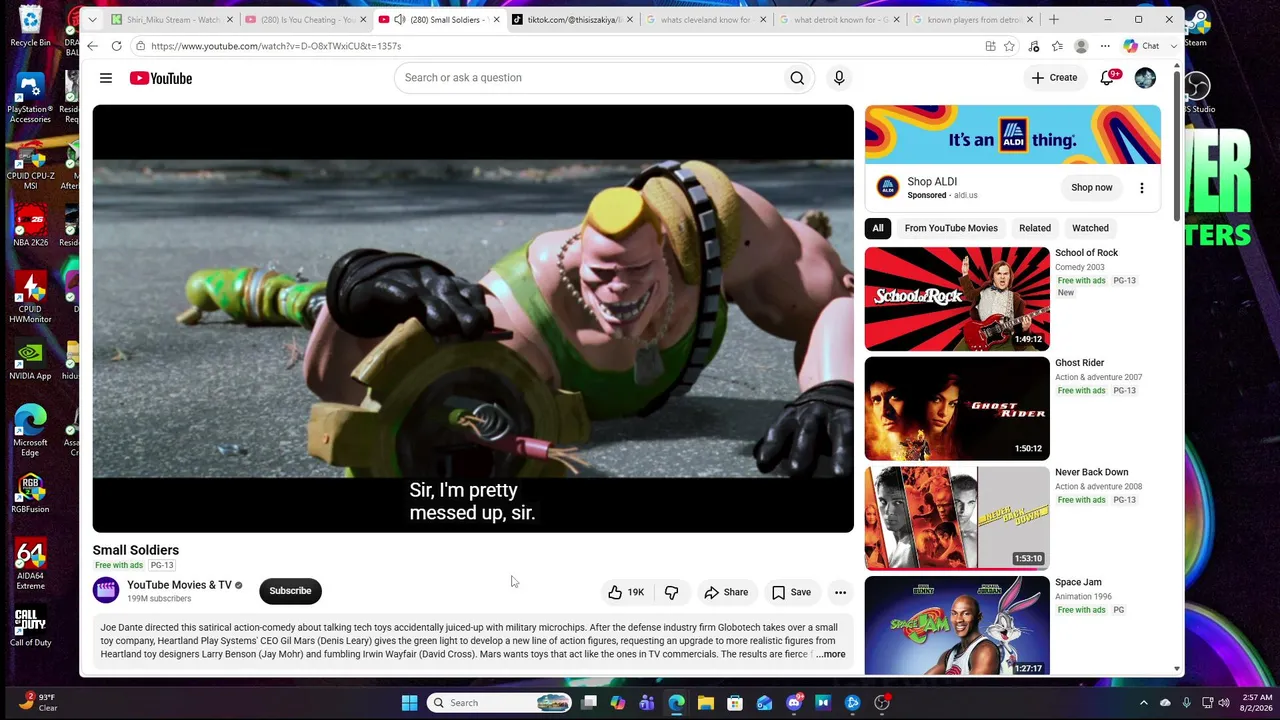Click the browser address bar URL
The height and width of the screenshot is (720, 1280).
pyautogui.click(x=276, y=46)
